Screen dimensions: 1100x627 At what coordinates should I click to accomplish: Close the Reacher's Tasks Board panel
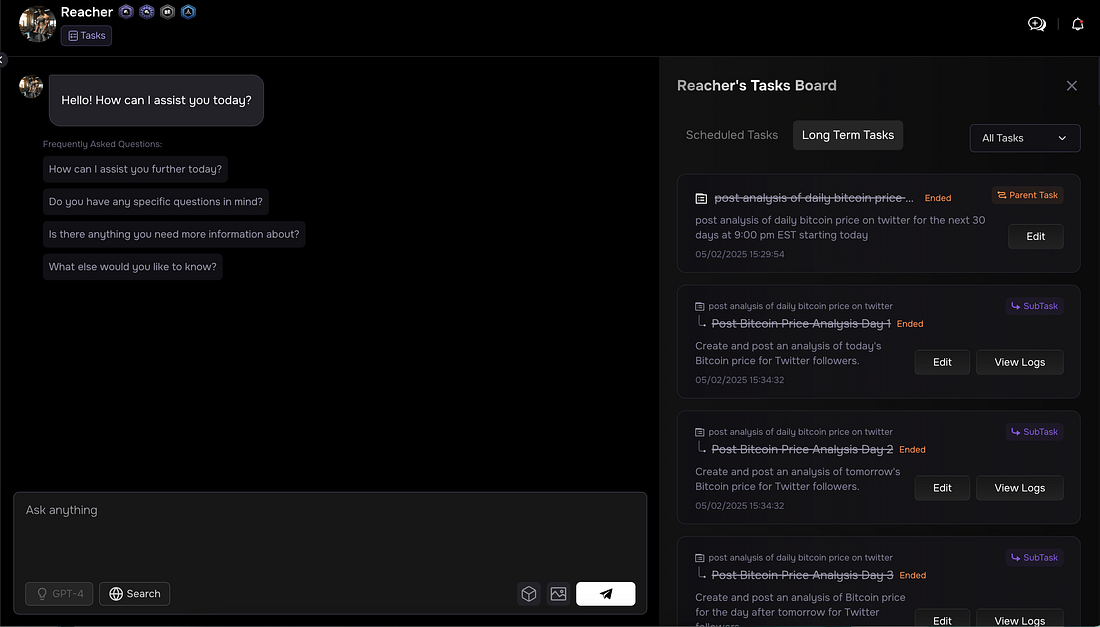(1072, 86)
